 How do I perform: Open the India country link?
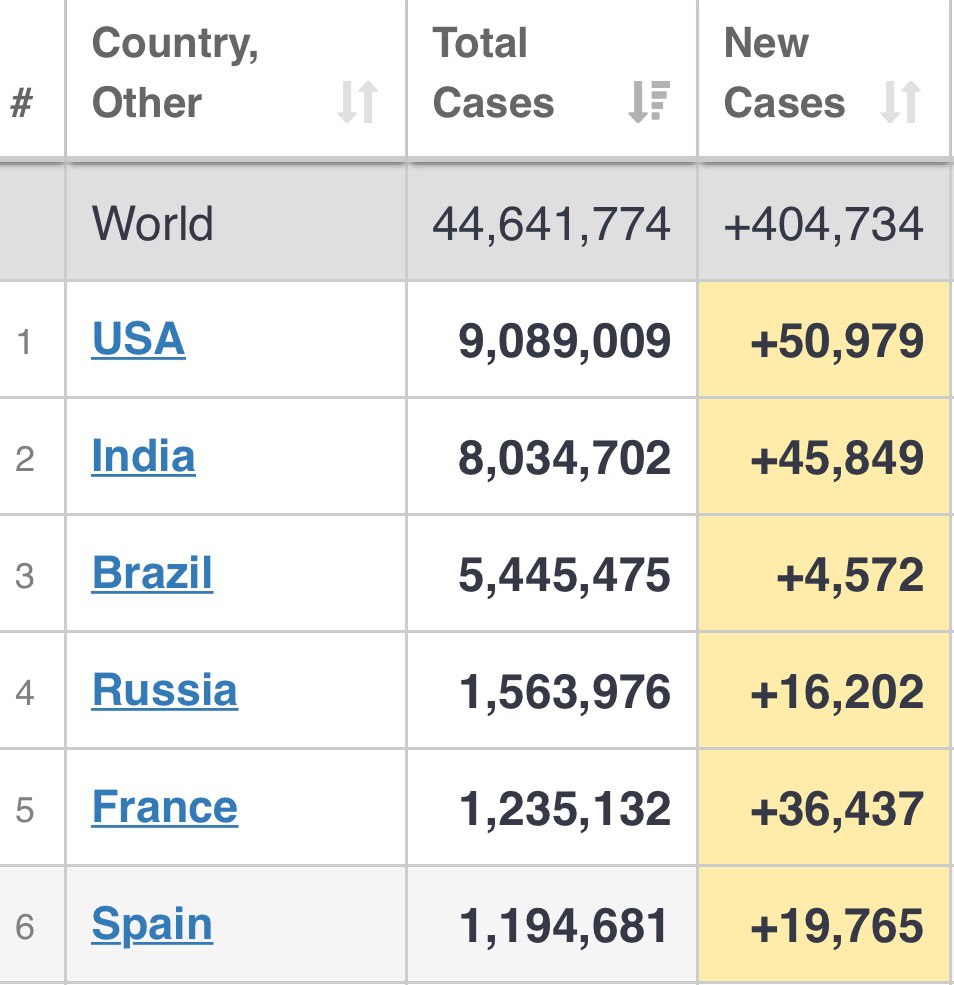143,455
